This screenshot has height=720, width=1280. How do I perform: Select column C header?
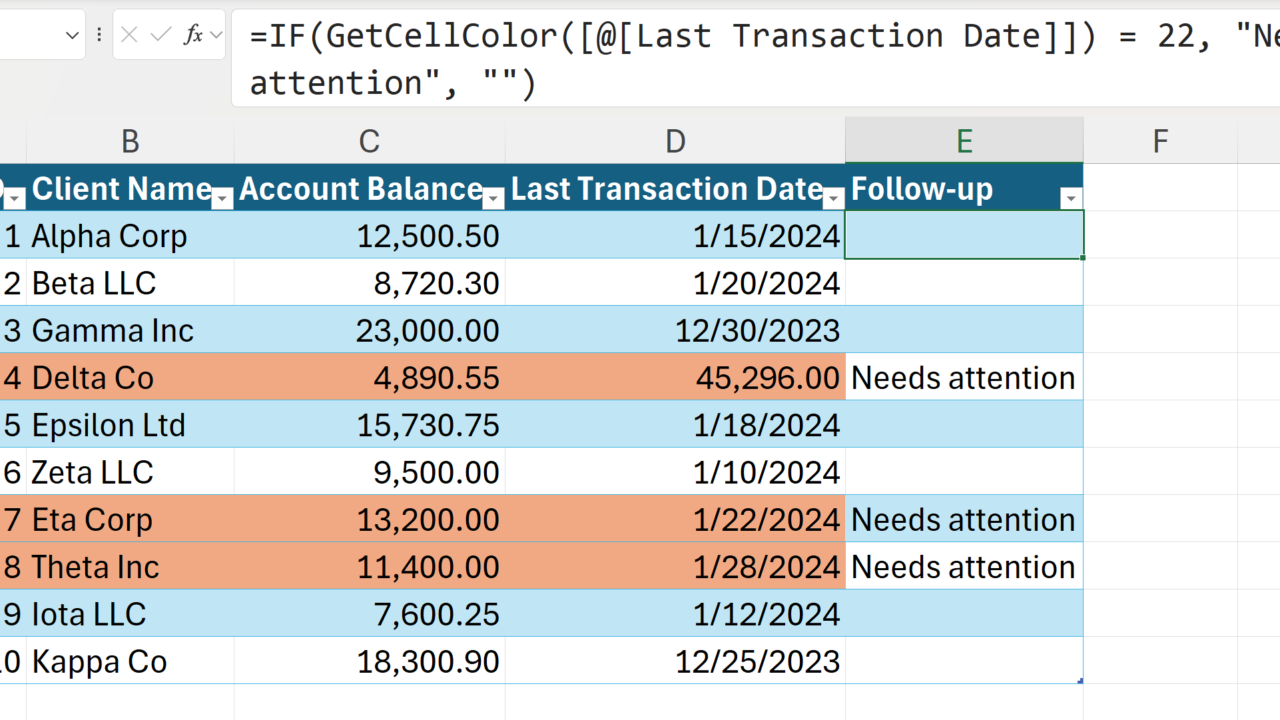[x=369, y=141]
